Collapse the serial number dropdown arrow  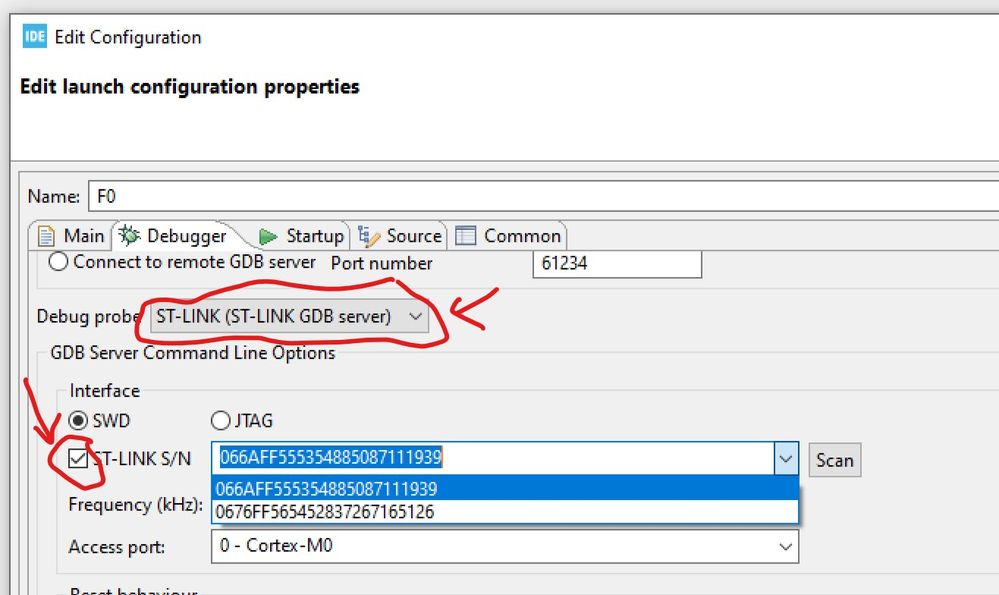click(786, 459)
